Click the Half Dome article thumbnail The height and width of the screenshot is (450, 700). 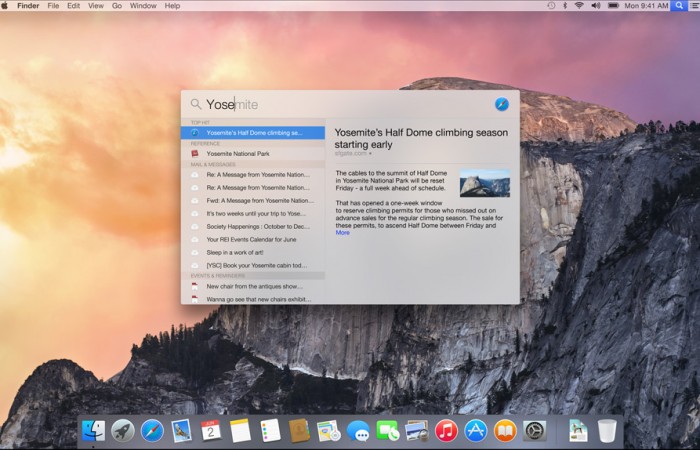point(484,183)
